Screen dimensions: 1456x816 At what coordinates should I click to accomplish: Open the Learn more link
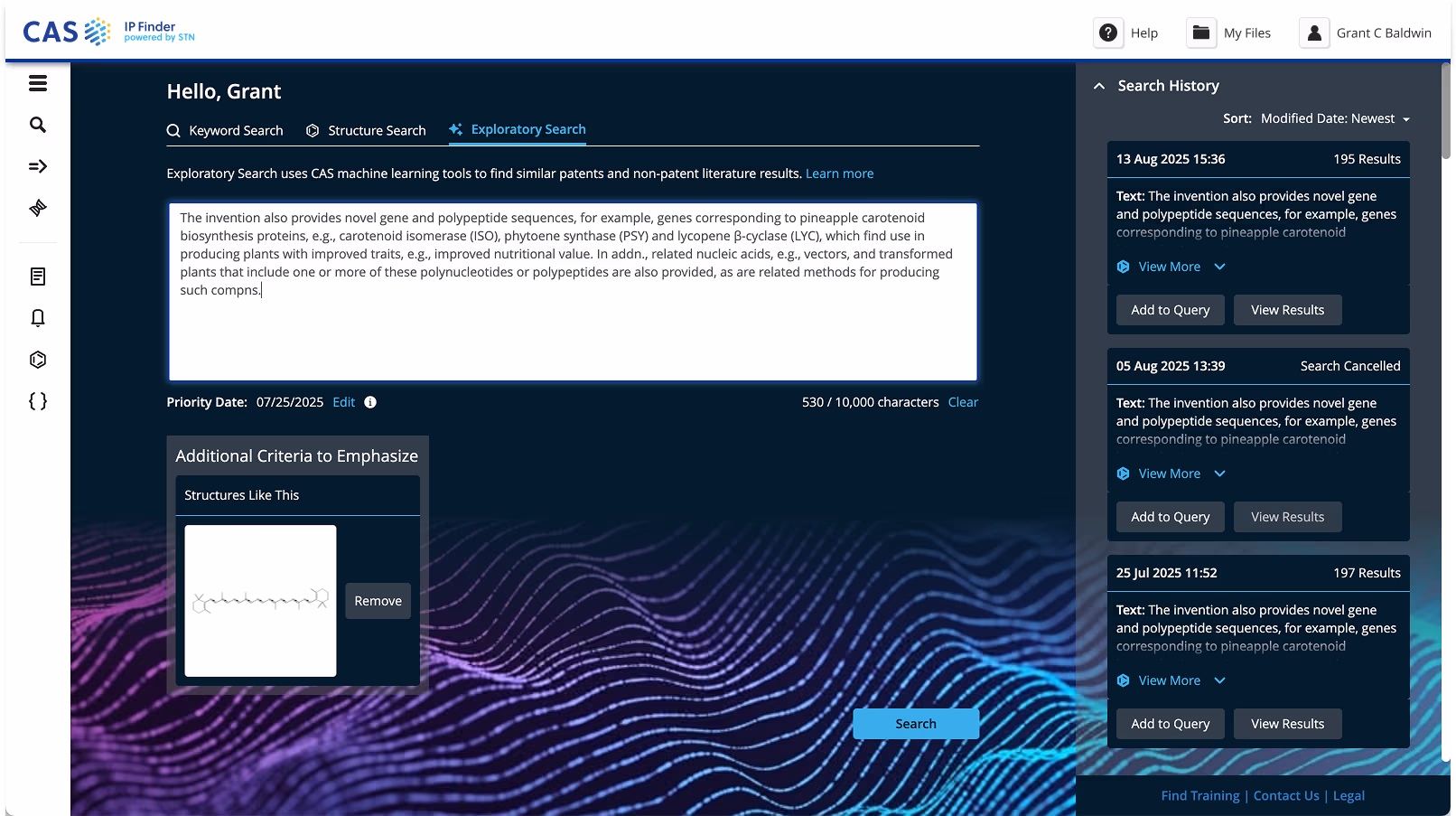point(840,174)
